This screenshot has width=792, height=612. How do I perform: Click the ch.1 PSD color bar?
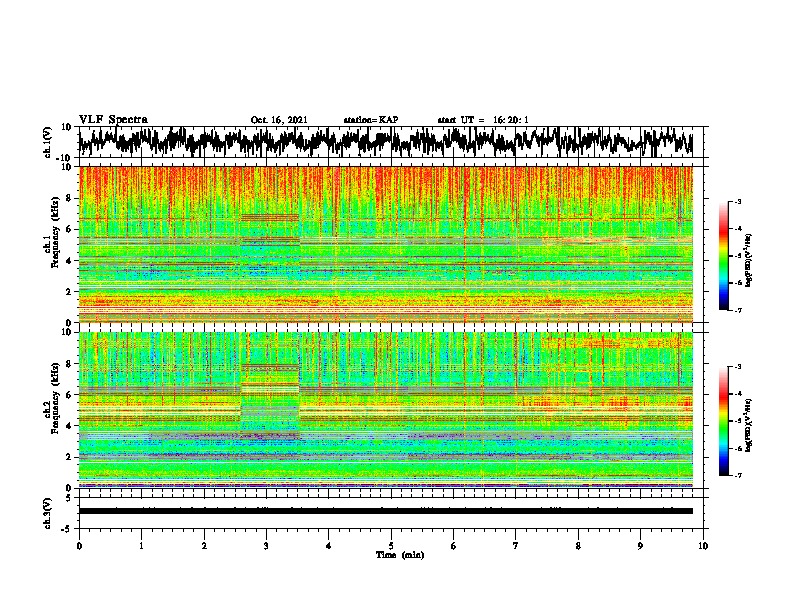pos(723,256)
